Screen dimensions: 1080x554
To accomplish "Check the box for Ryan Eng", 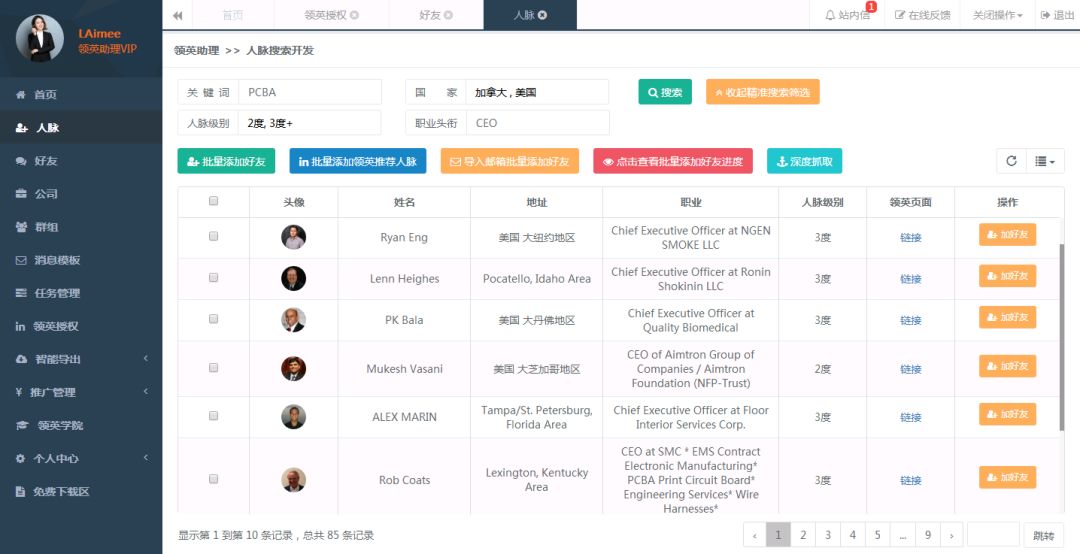I will point(214,236).
